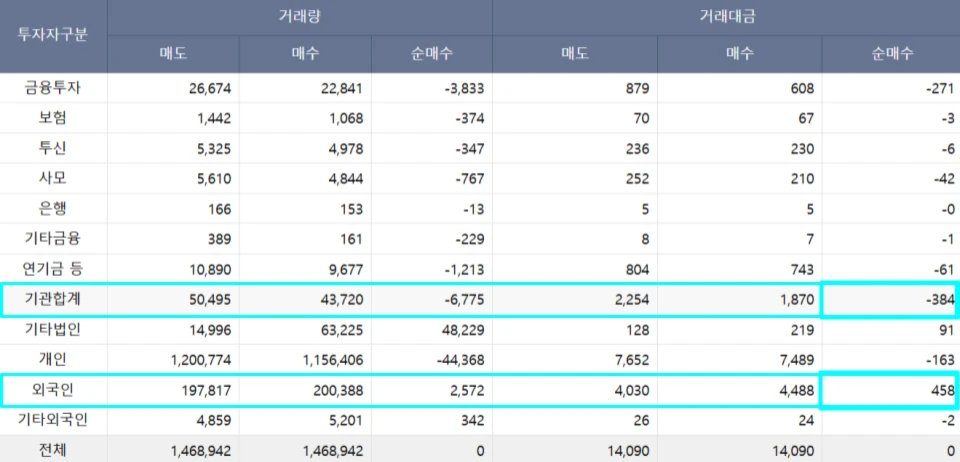Select the 금융투자 row label
Image resolution: width=960 pixels, height=462 pixels.
click(x=53, y=88)
